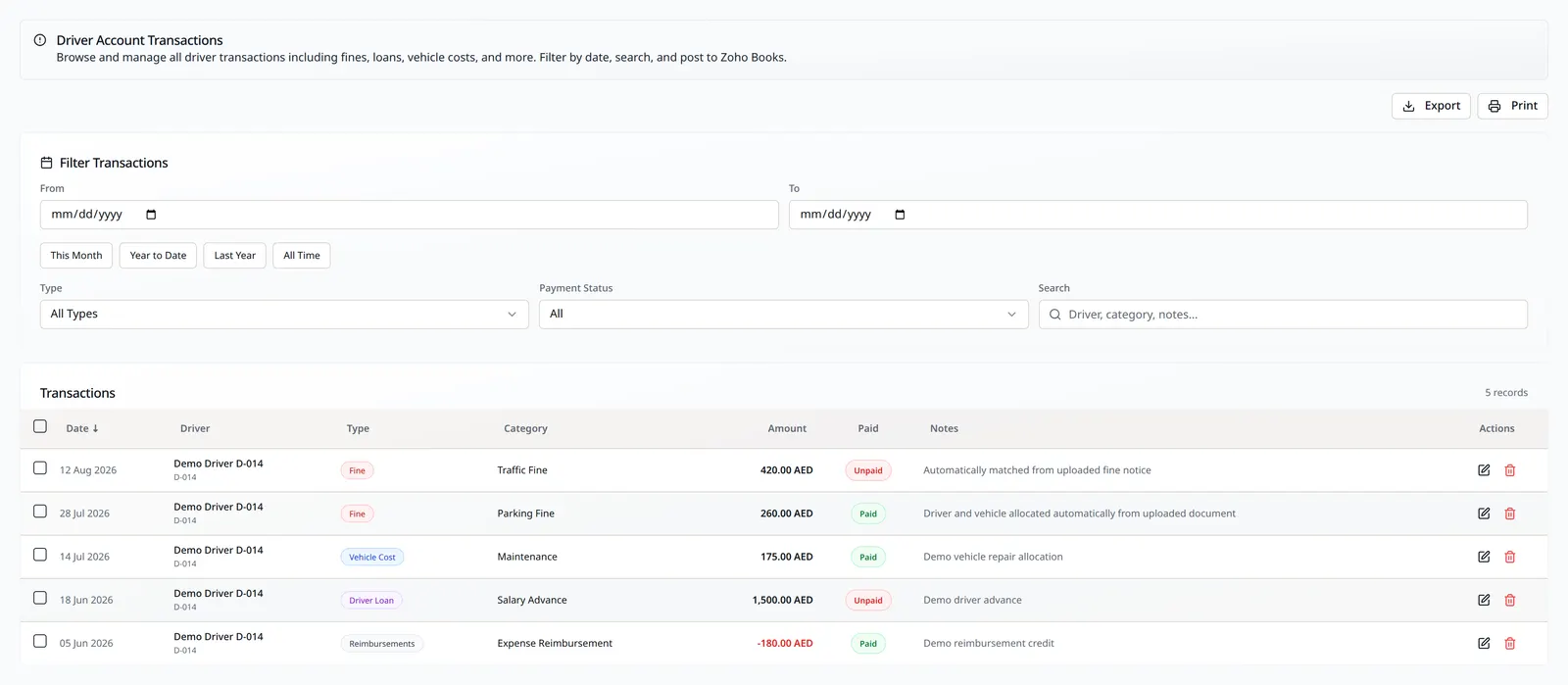1568x685 pixels.
Task: Edit the 12 Aug 2026 Traffic Fine transaction
Action: [x=1484, y=470]
